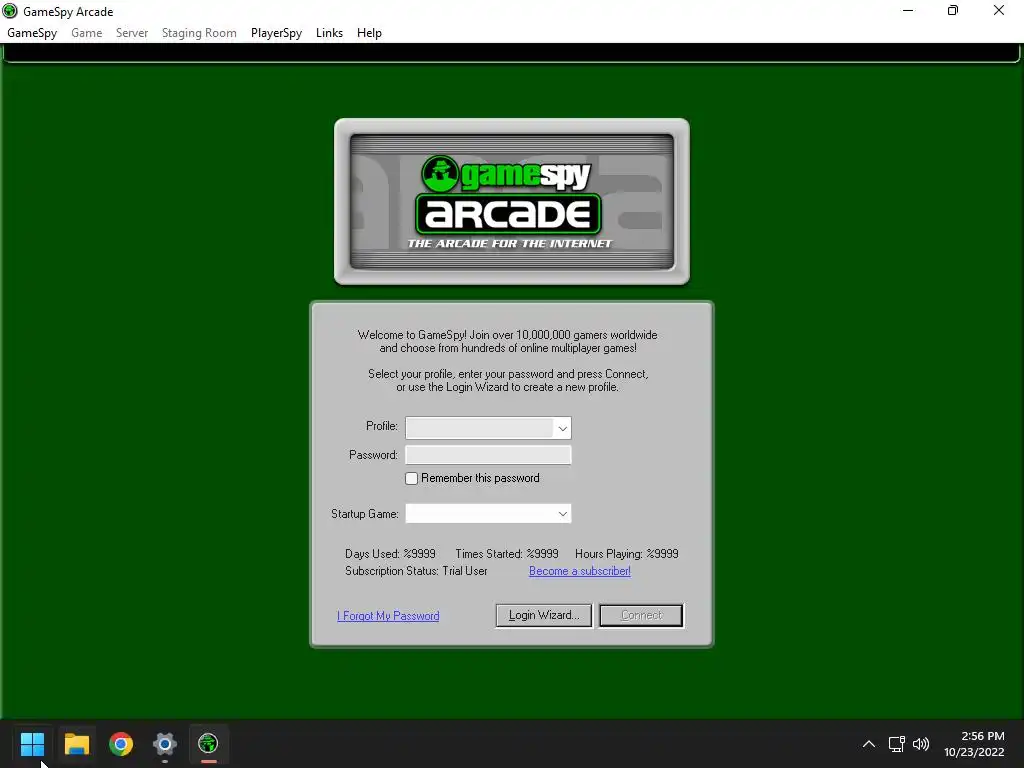Close the GameSpy Arcade window
This screenshot has height=768, width=1024.
click(999, 10)
